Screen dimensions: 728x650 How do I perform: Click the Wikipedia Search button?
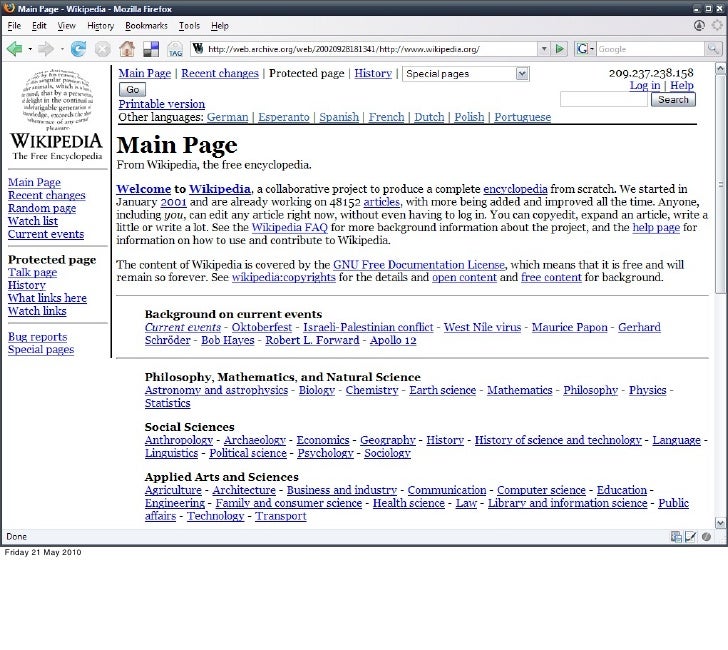pyautogui.click(x=673, y=99)
